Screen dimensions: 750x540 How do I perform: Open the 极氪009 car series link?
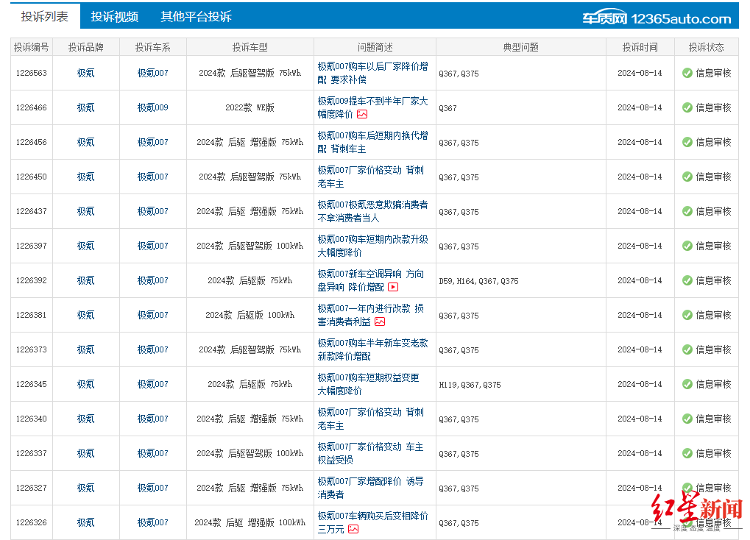tap(153, 107)
